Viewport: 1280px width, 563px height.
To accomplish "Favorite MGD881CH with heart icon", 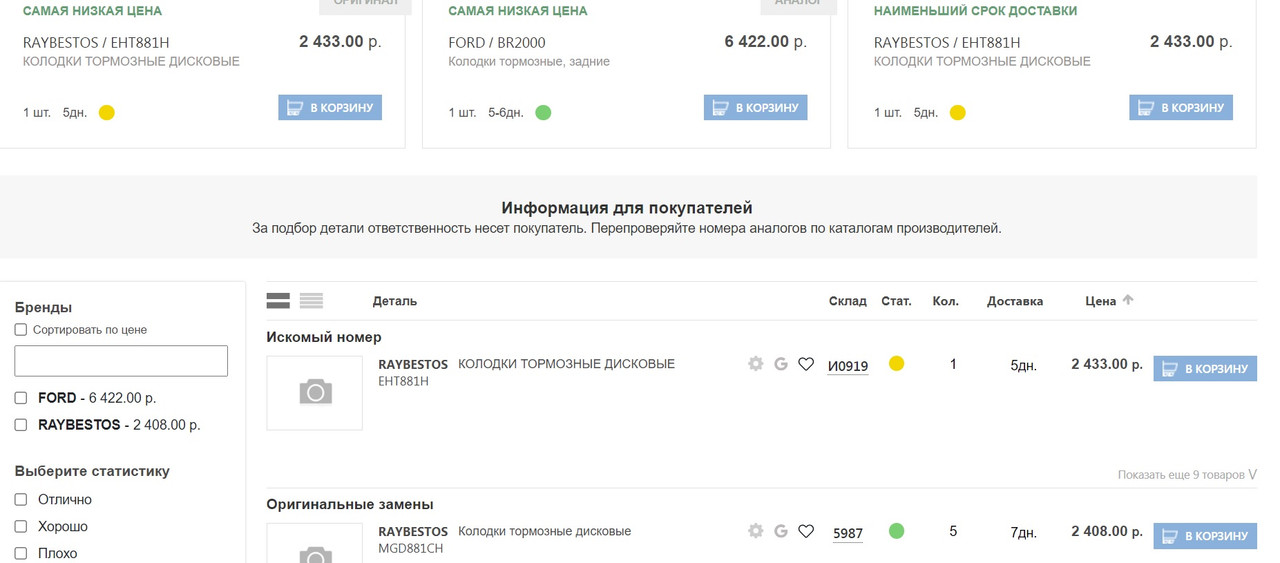I will (x=806, y=531).
